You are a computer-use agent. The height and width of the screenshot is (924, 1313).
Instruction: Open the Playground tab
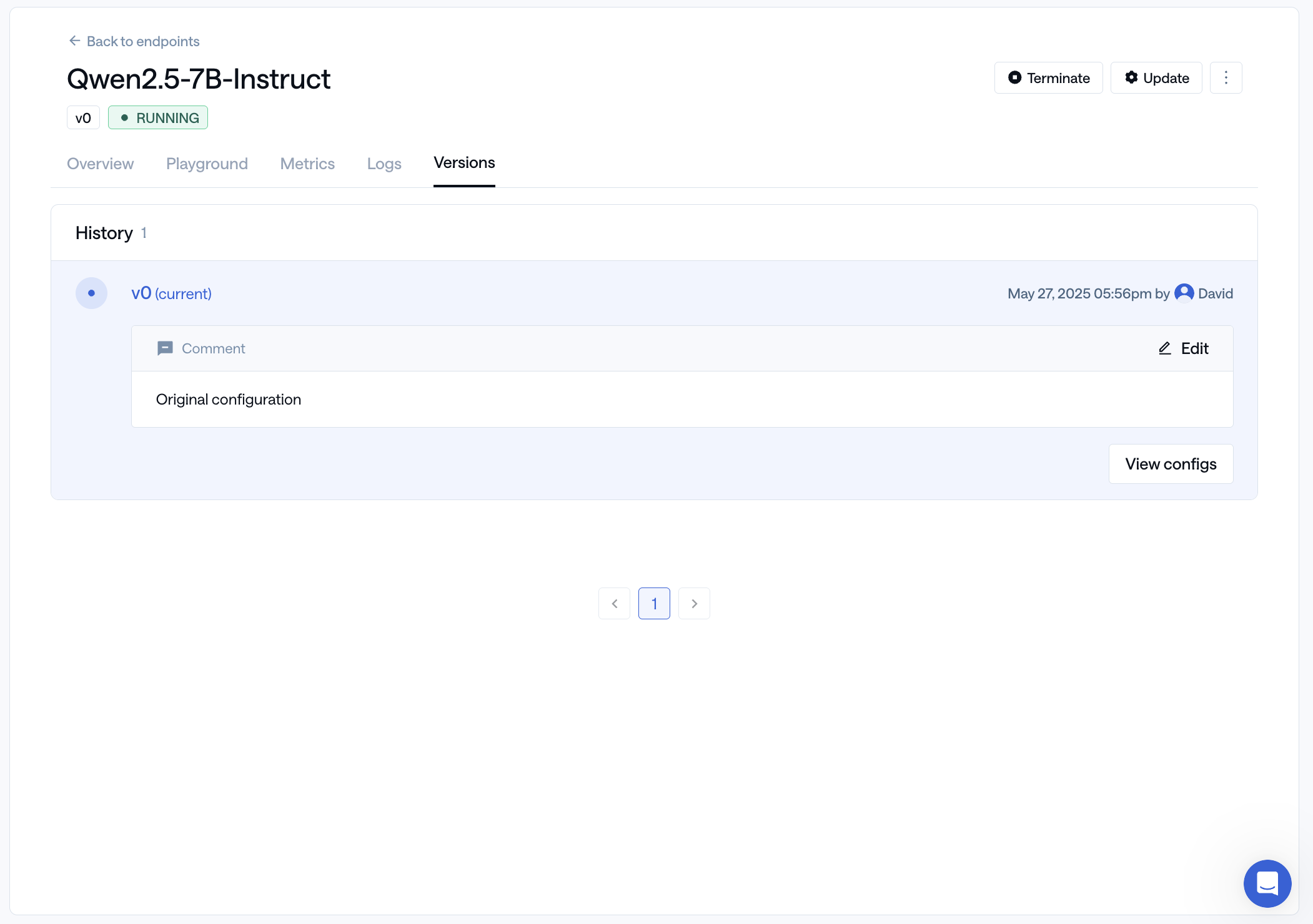207,164
